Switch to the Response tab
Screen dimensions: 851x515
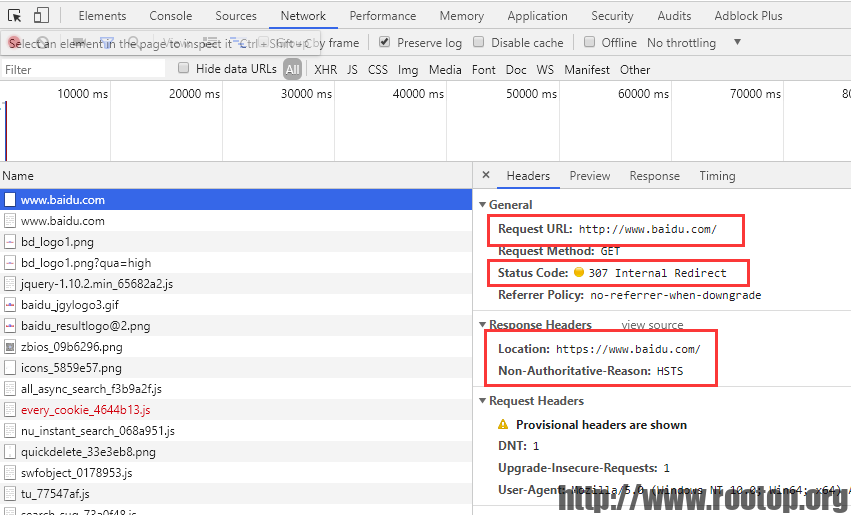point(655,176)
